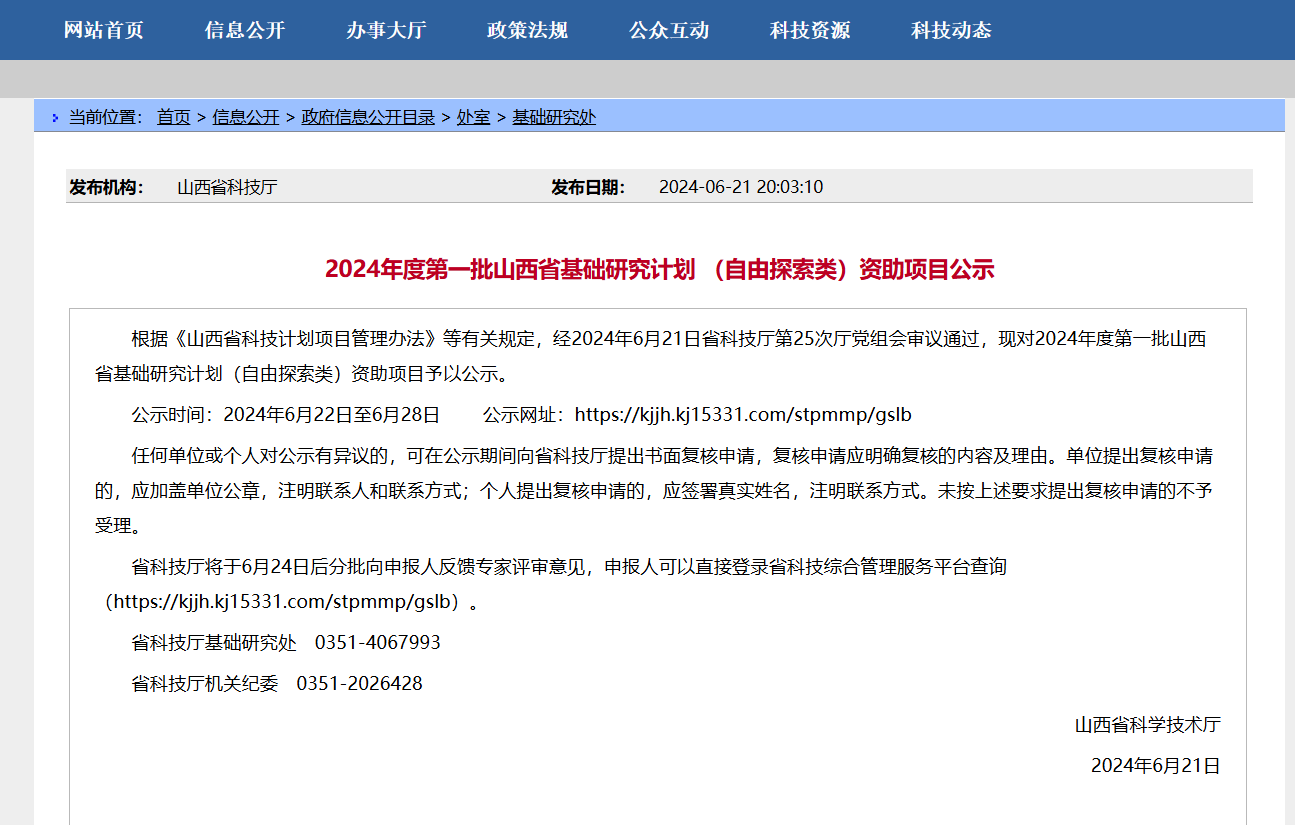Click the 发布日期 timestamp 2024-06-21 20:03:10
Screen dimensions: 1295x825
(x=741, y=187)
